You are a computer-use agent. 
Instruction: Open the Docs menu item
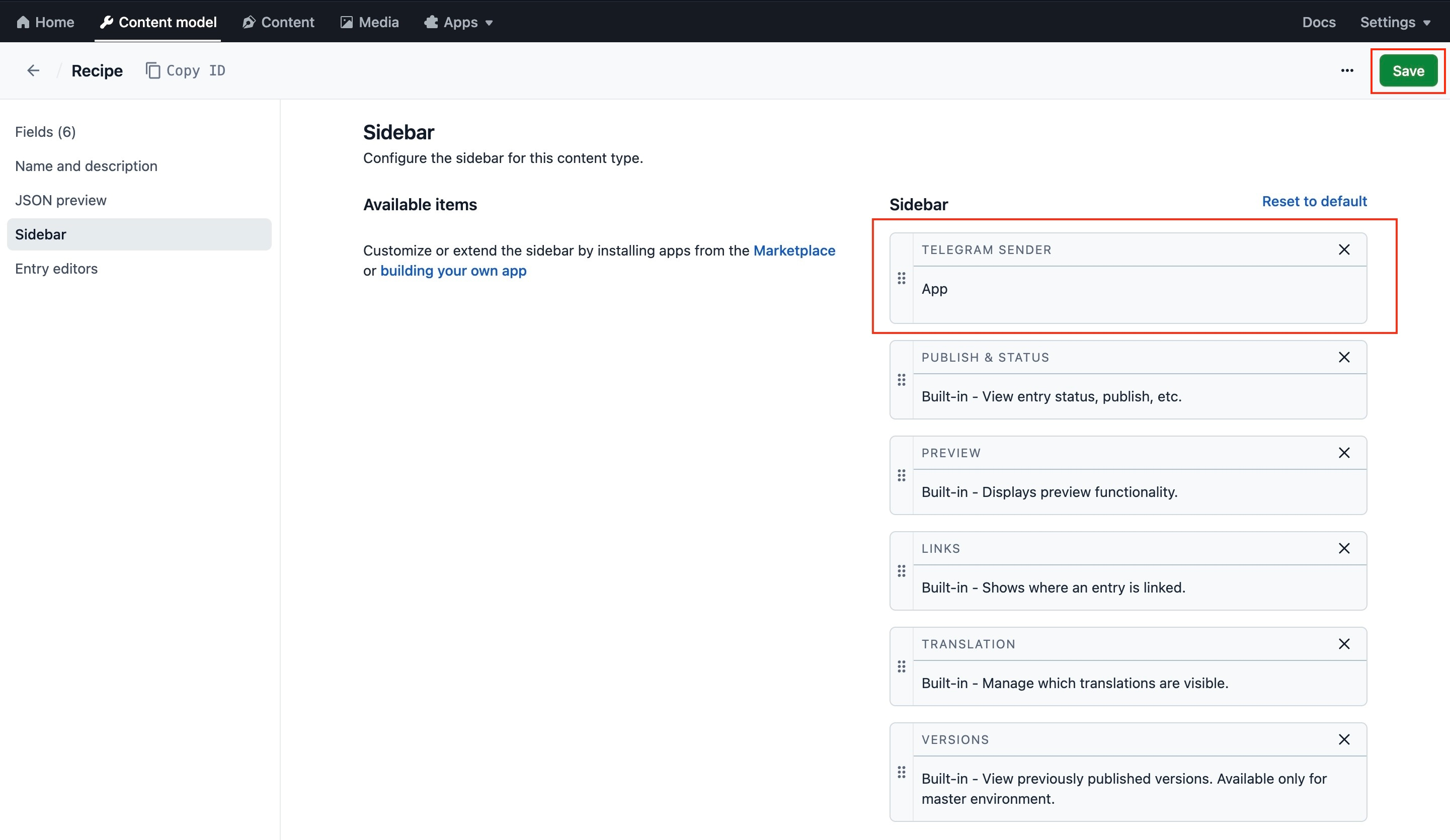tap(1319, 21)
